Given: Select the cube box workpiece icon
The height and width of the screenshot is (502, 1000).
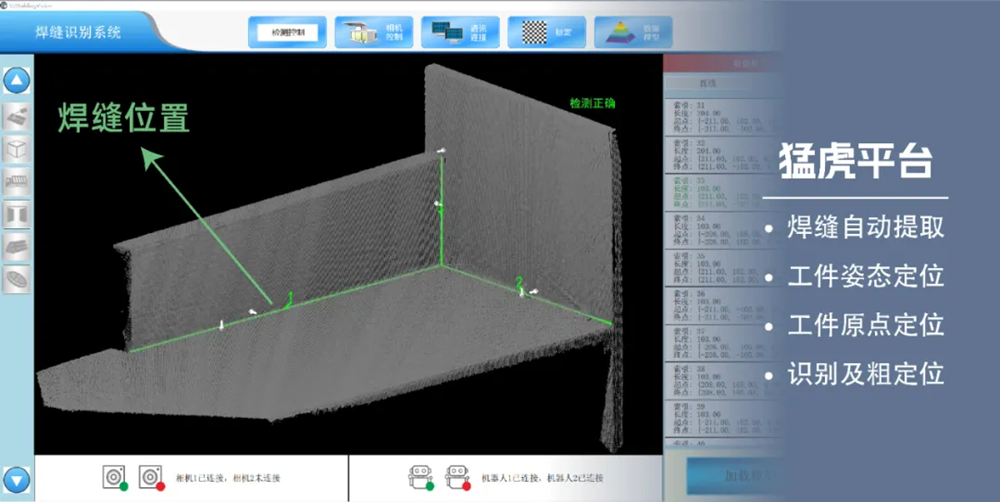Looking at the screenshot, I should [x=17, y=150].
